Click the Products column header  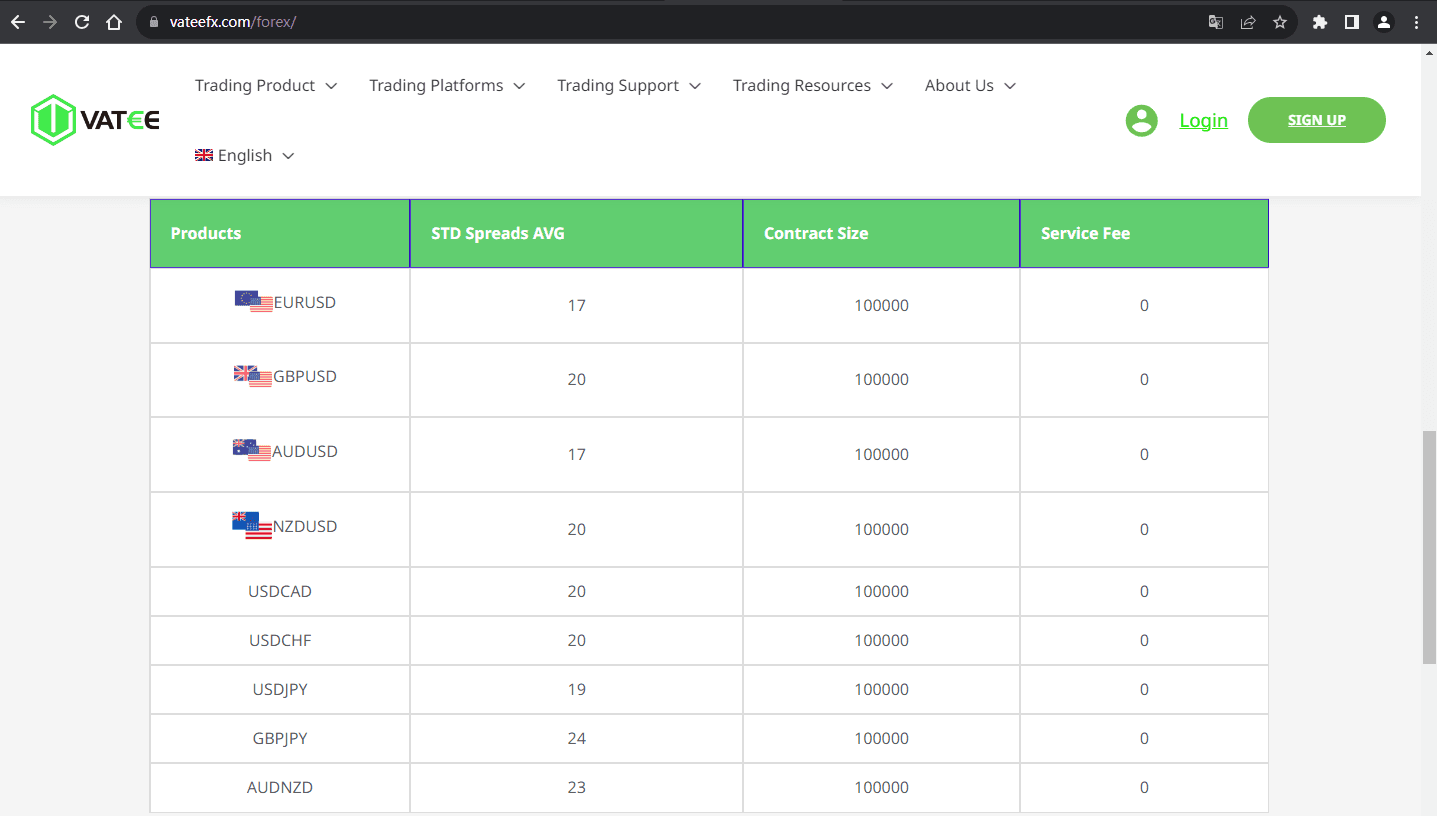pyautogui.click(x=280, y=233)
